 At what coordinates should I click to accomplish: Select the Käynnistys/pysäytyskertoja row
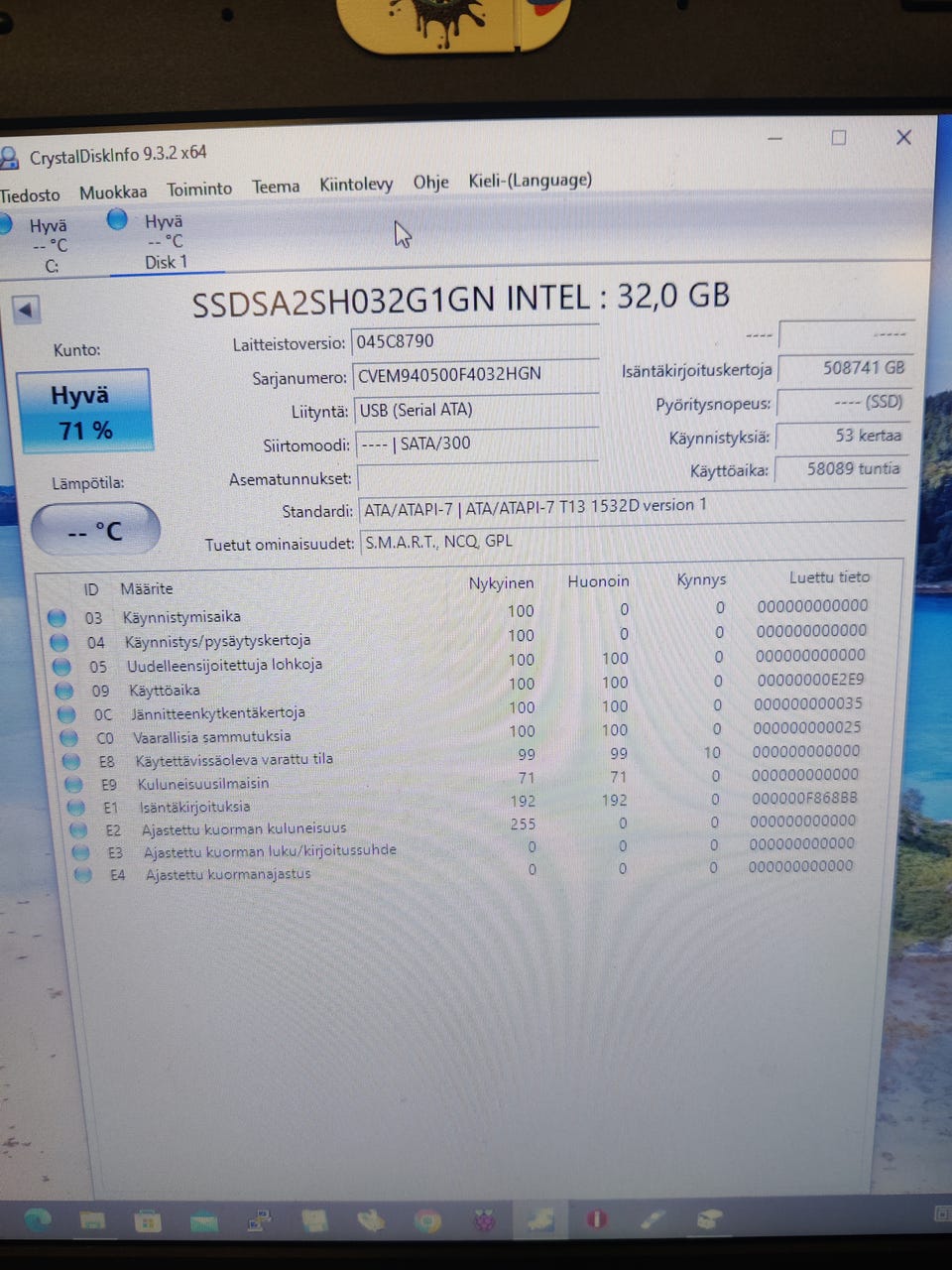coord(460,637)
